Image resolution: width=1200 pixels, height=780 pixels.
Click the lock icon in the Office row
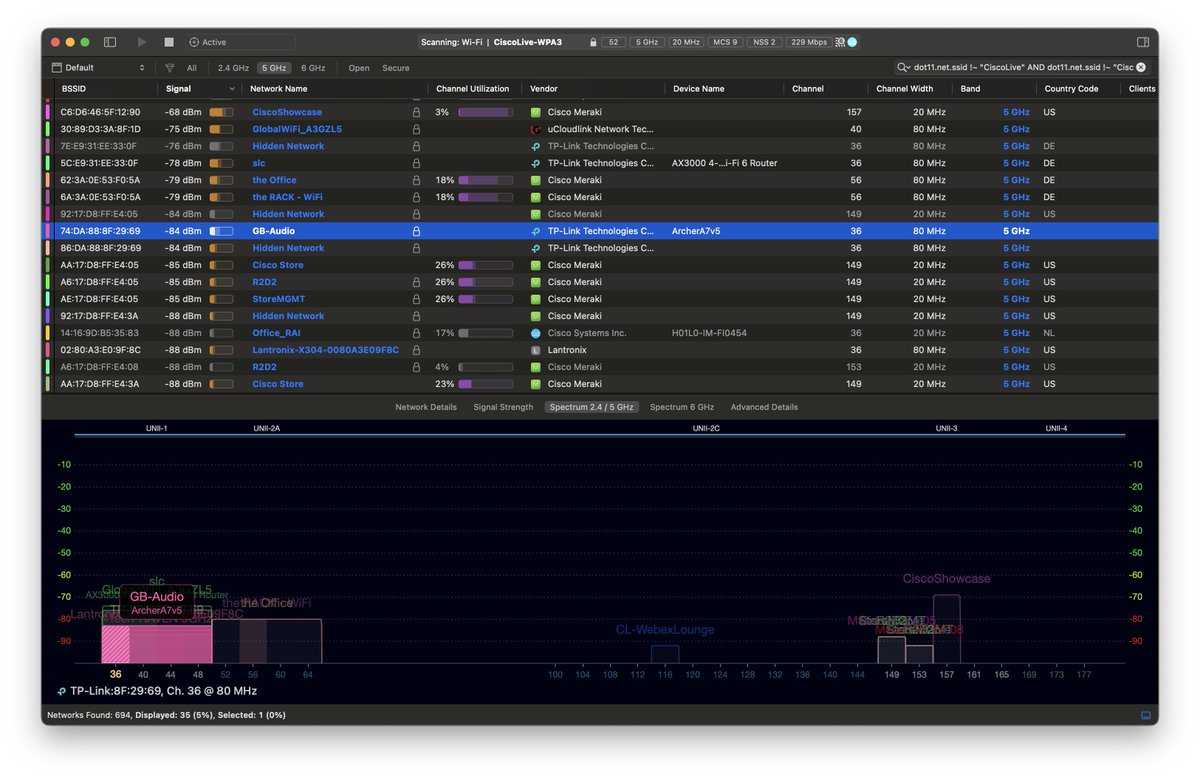416,180
